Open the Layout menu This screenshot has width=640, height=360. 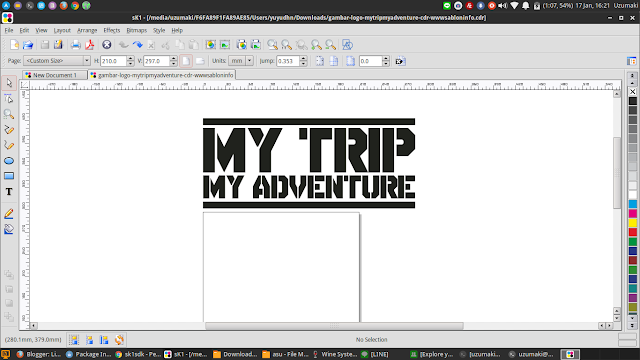(62, 30)
